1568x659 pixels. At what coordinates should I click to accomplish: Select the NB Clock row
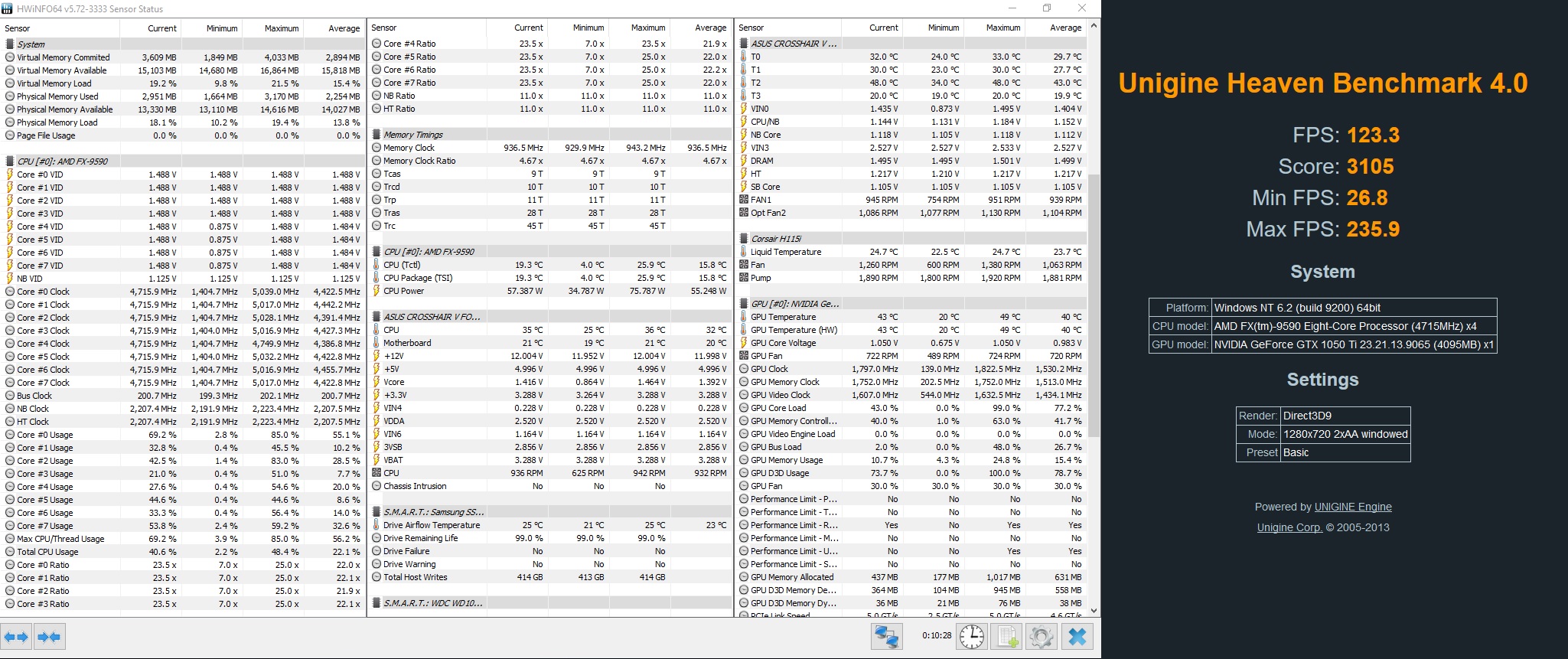182,409
